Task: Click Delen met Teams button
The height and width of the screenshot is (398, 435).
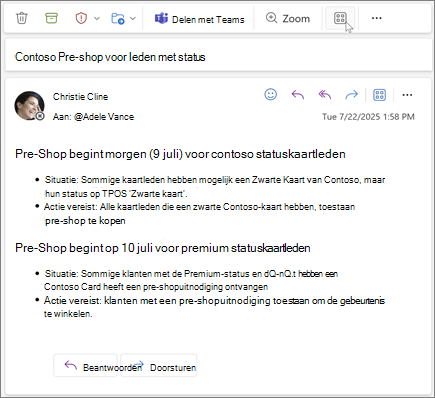Action: pos(199,19)
